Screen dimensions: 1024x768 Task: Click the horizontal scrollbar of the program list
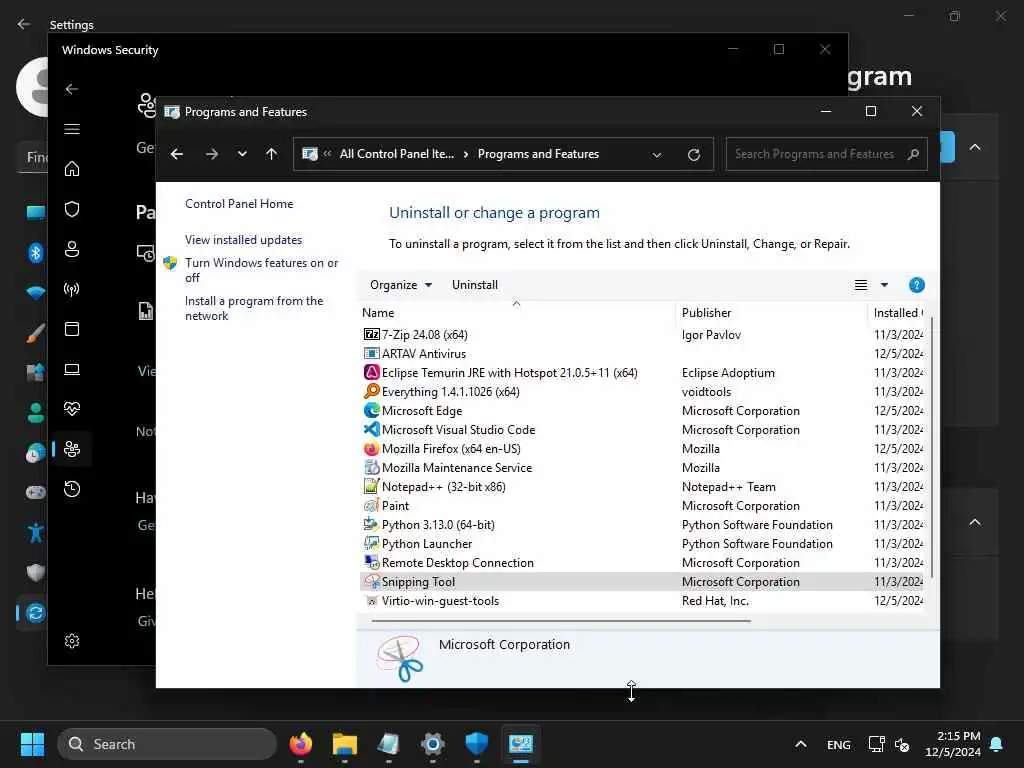pyautogui.click(x=561, y=620)
